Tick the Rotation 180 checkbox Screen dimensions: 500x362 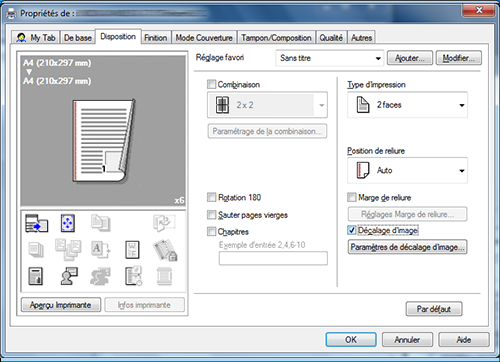(x=211, y=197)
